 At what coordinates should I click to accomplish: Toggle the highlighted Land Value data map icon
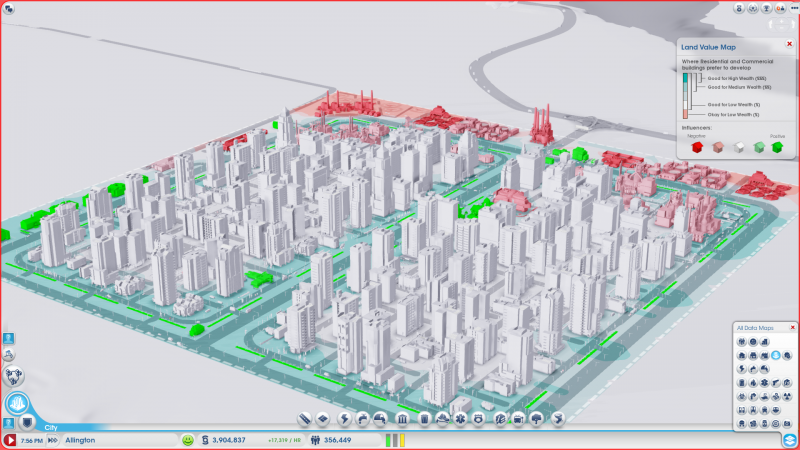pyautogui.click(x=775, y=355)
